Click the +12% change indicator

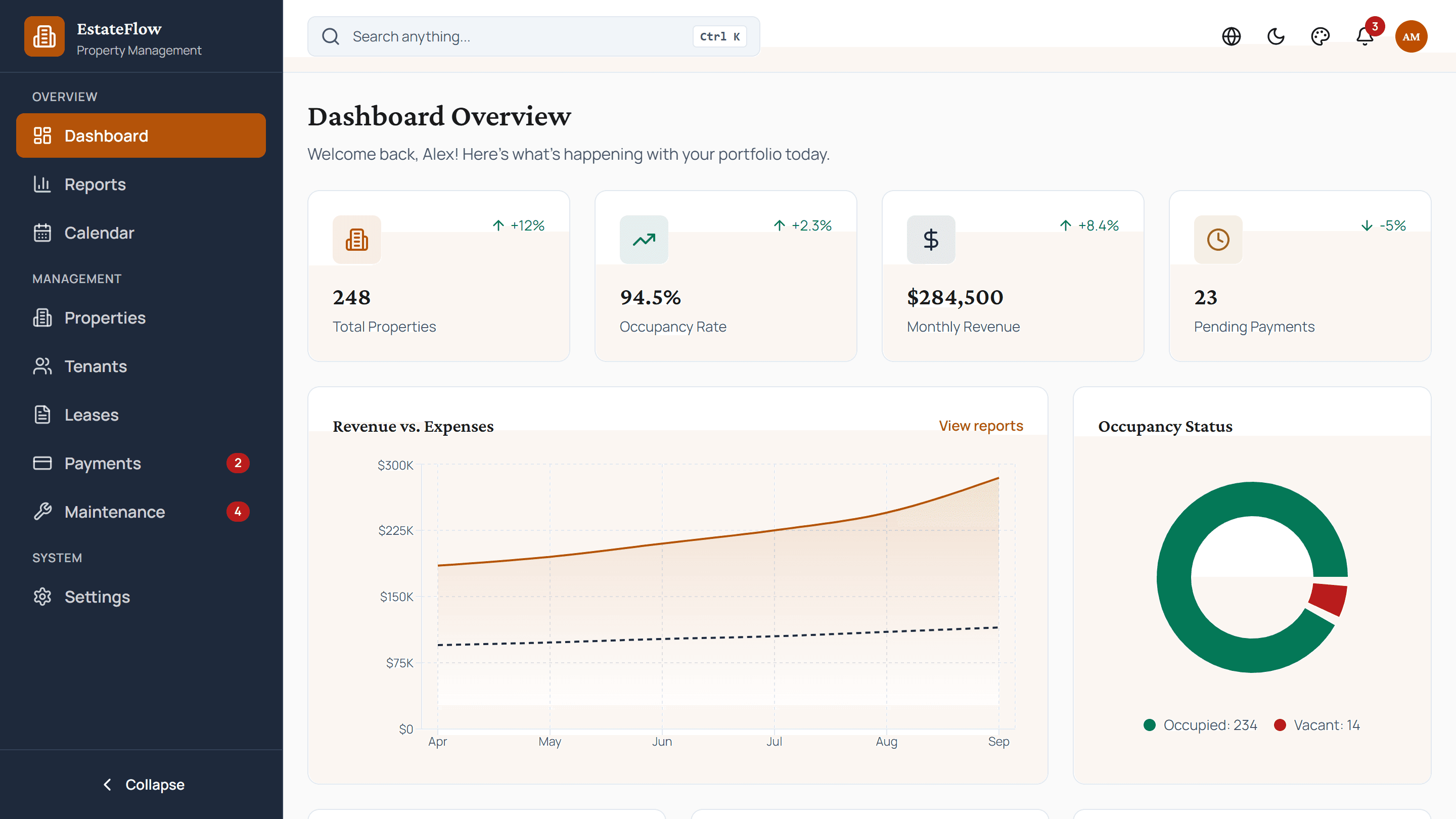518,225
